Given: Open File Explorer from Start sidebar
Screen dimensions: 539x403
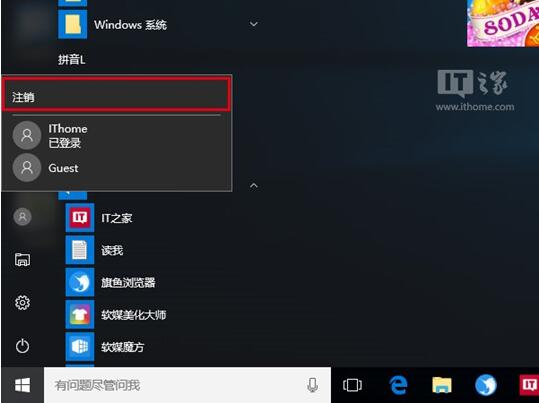Looking at the screenshot, I should (22, 260).
